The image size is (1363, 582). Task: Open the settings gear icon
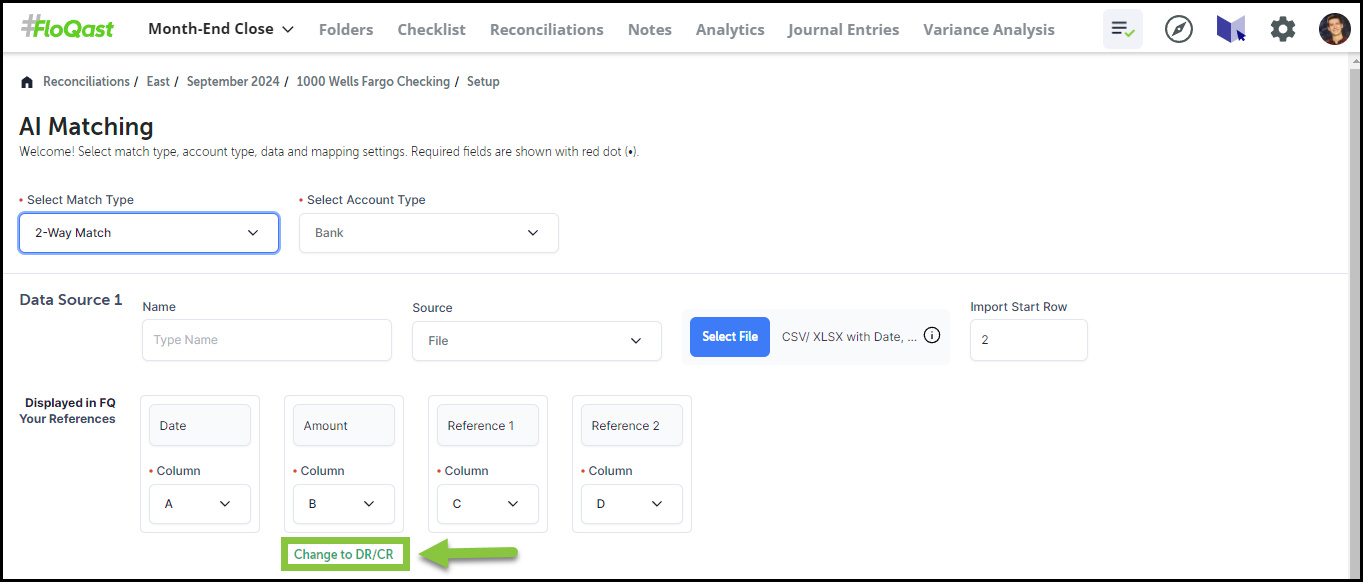[x=1283, y=29]
